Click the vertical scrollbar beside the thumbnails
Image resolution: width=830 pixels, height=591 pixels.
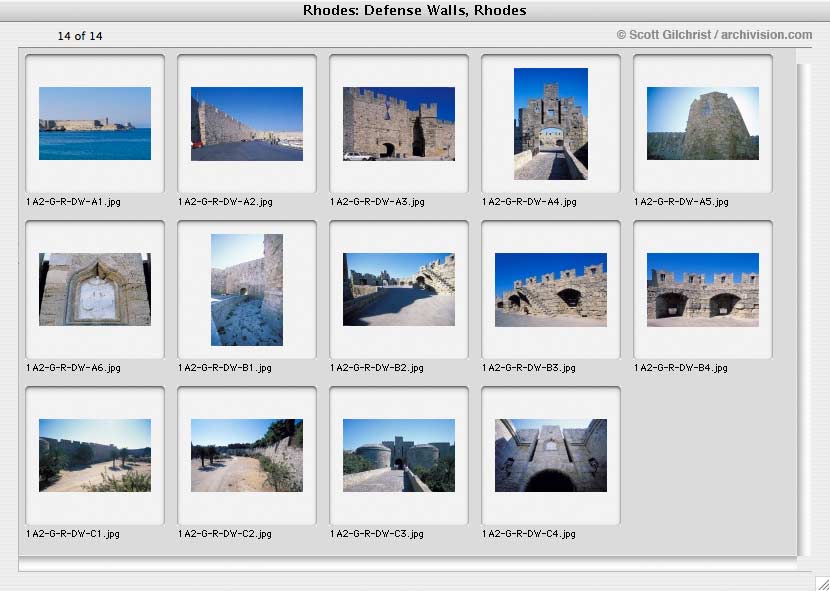coord(804,310)
